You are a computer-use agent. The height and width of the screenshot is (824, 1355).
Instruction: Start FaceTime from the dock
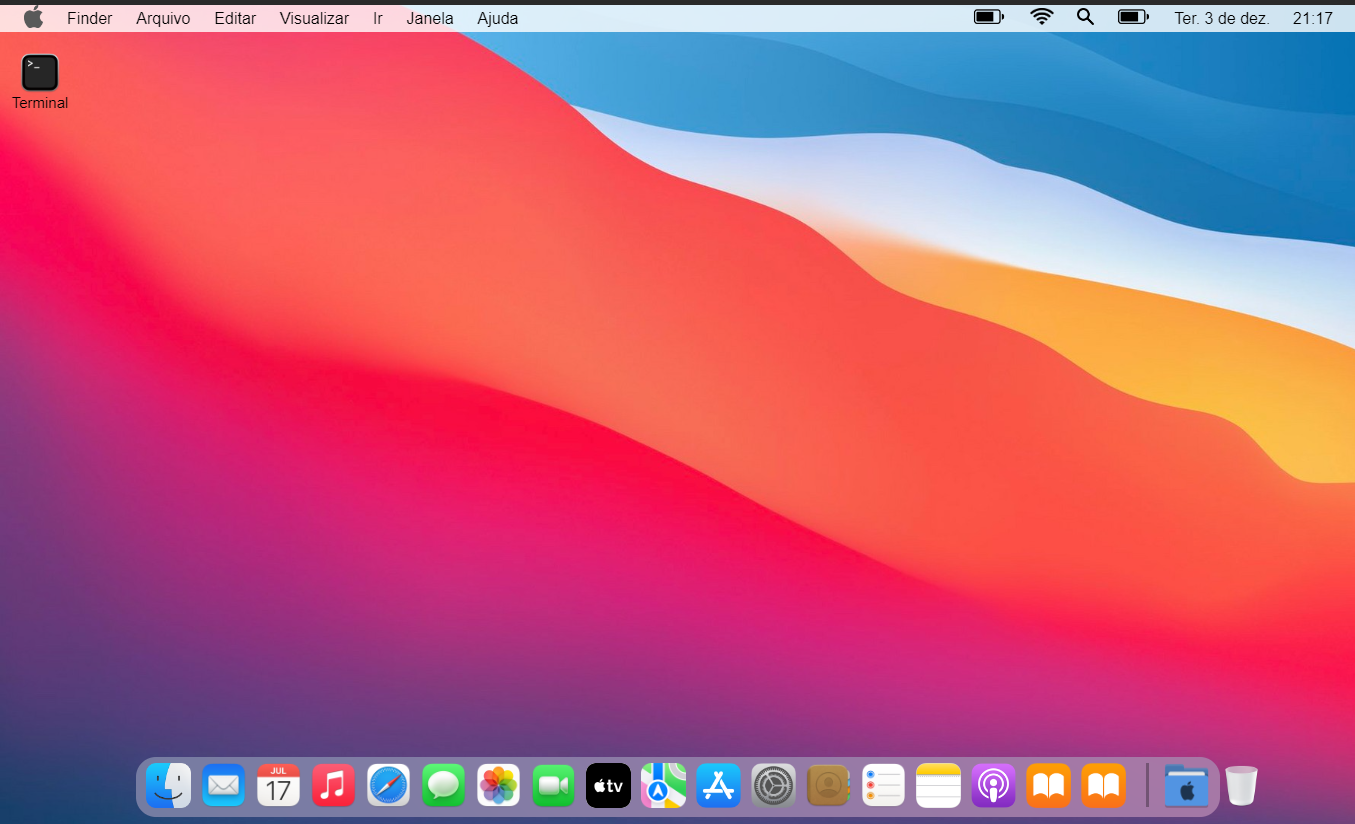point(553,786)
